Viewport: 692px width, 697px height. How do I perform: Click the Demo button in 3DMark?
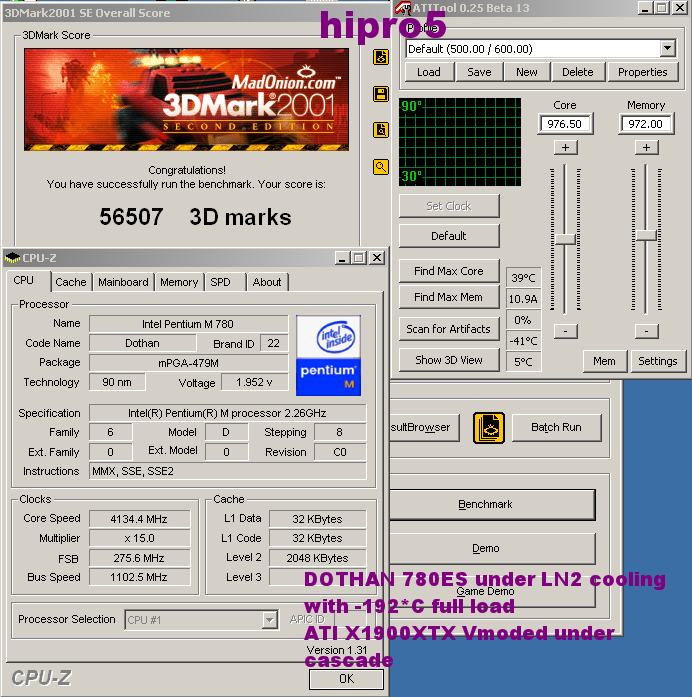coord(491,549)
